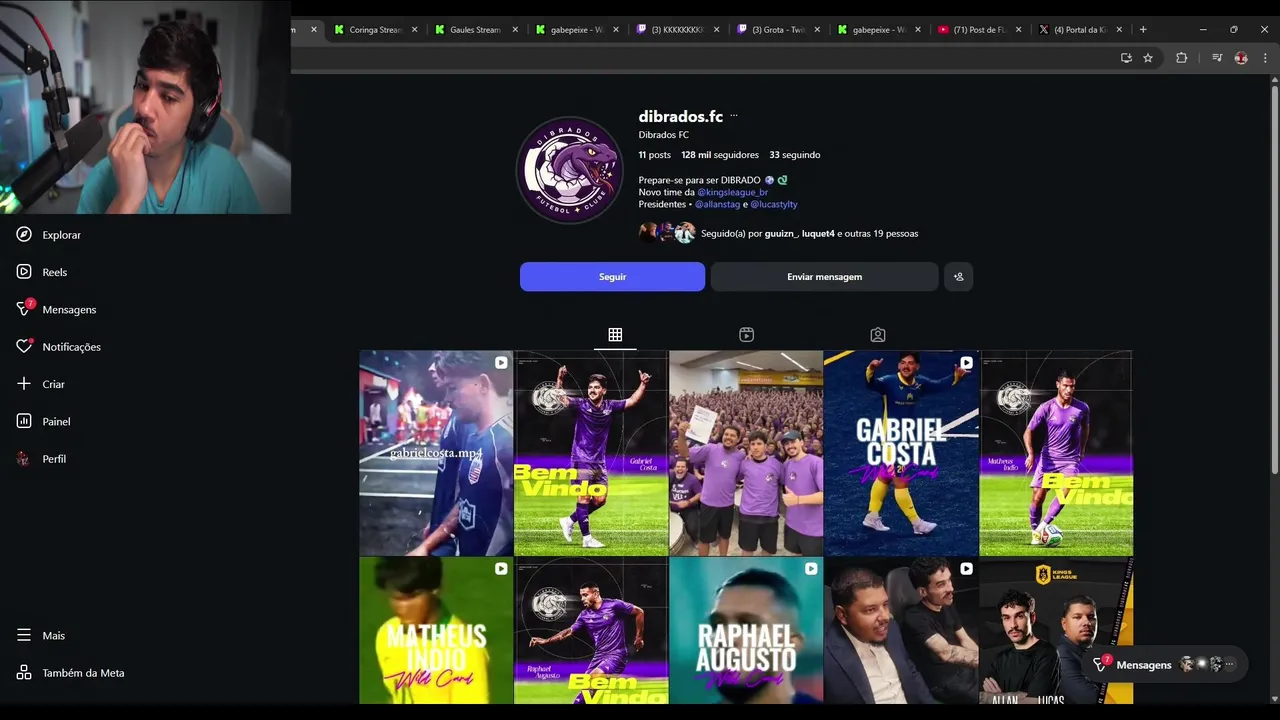Open the Notificações heart item

click(x=58, y=347)
